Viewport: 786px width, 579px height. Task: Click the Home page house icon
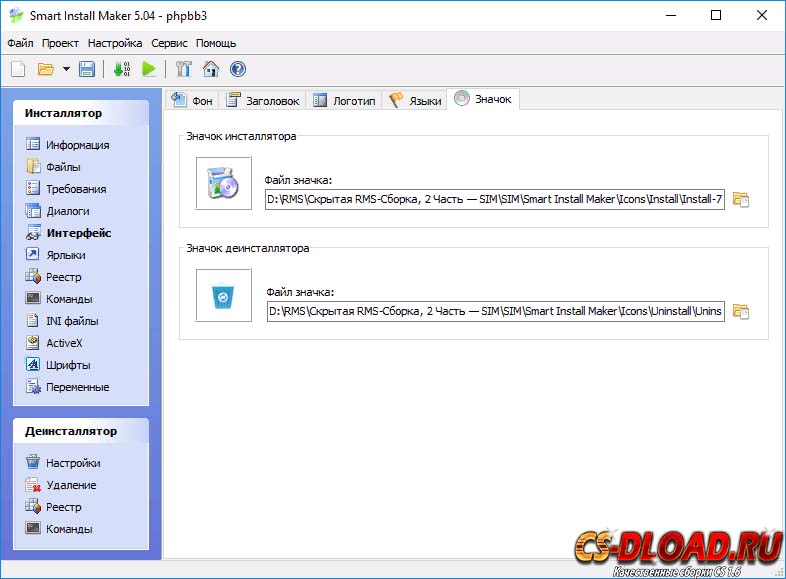(x=211, y=69)
